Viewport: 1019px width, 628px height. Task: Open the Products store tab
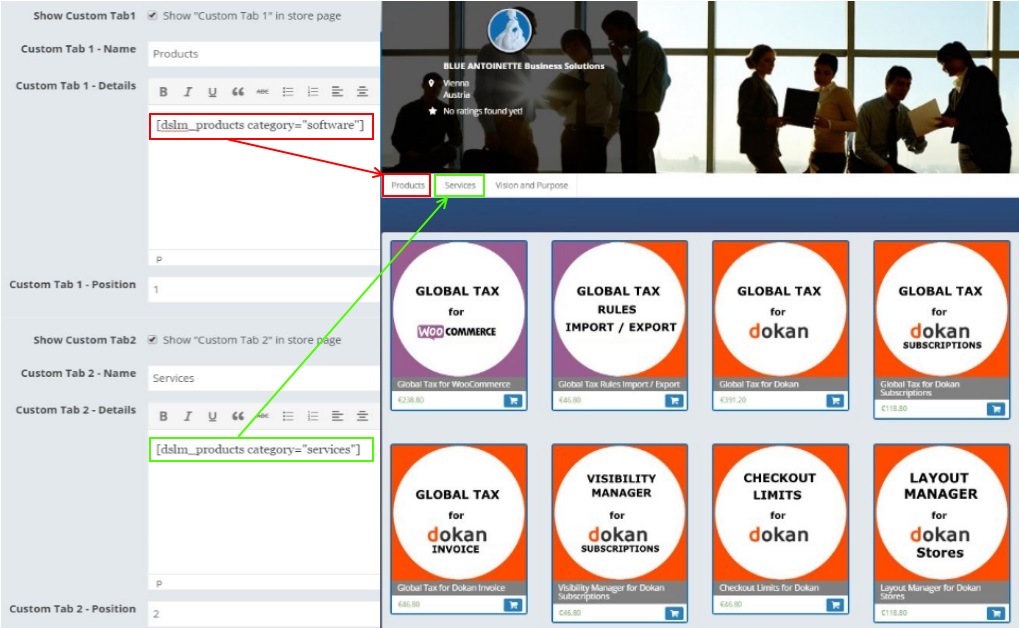tap(407, 185)
